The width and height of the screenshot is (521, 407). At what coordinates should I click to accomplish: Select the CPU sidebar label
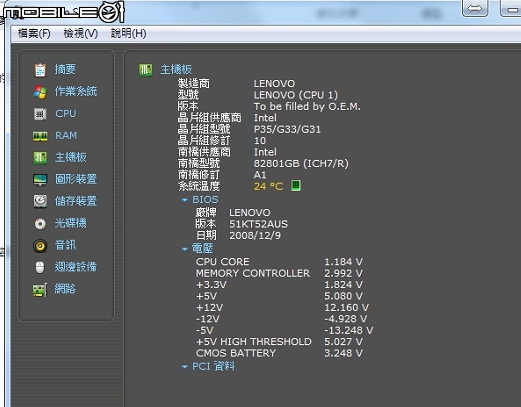66,114
